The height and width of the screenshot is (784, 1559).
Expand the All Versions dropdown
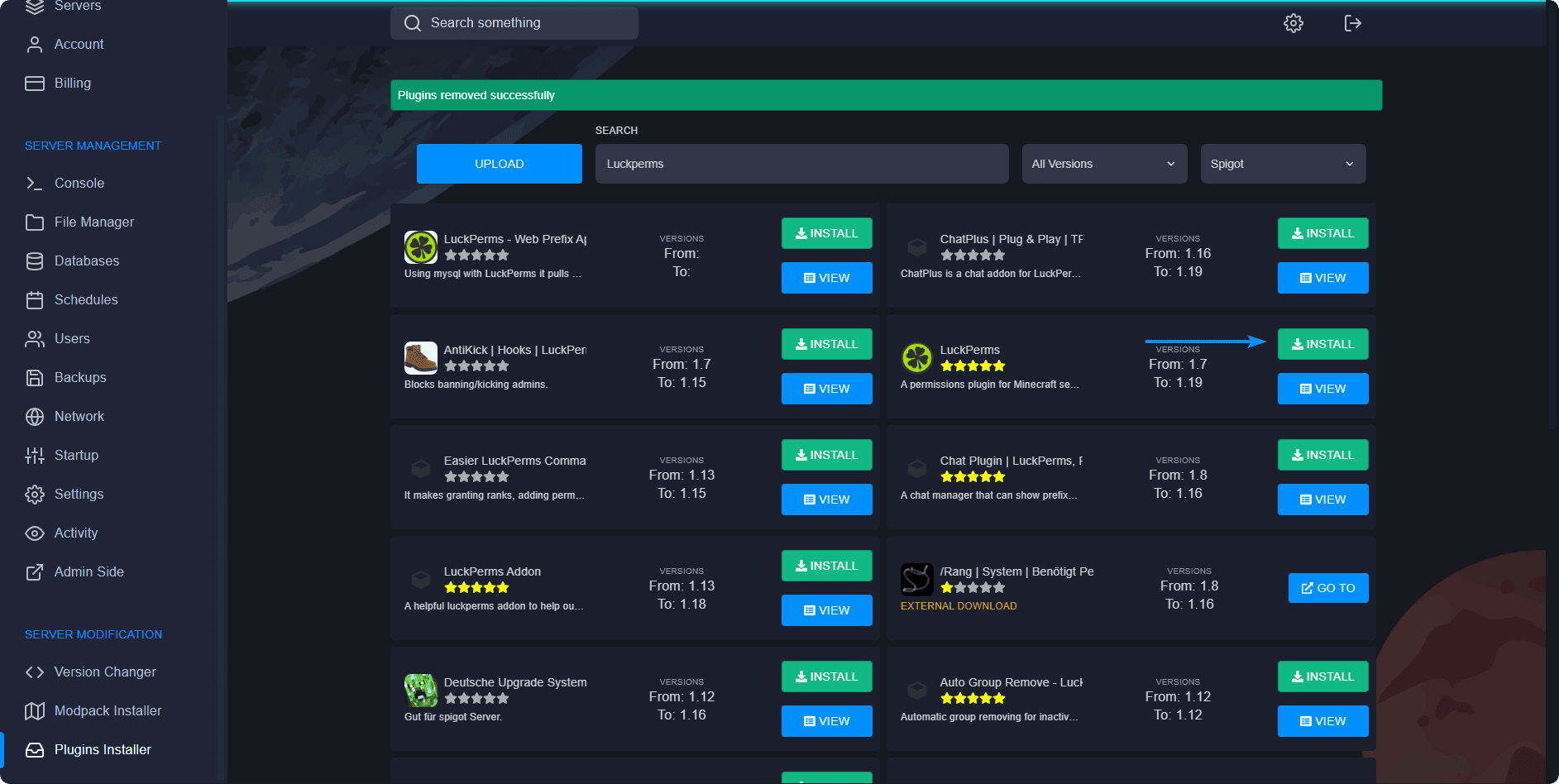[x=1103, y=164]
